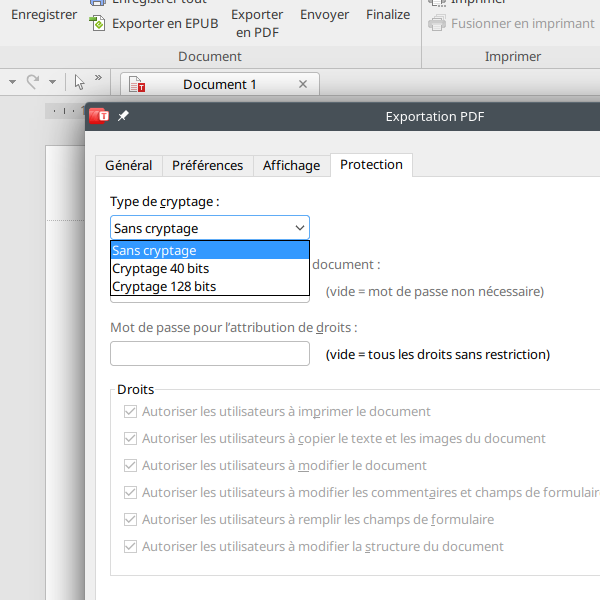Viewport: 600px width, 600px height.
Task: Close the Document 1 tab
Action: [302, 85]
